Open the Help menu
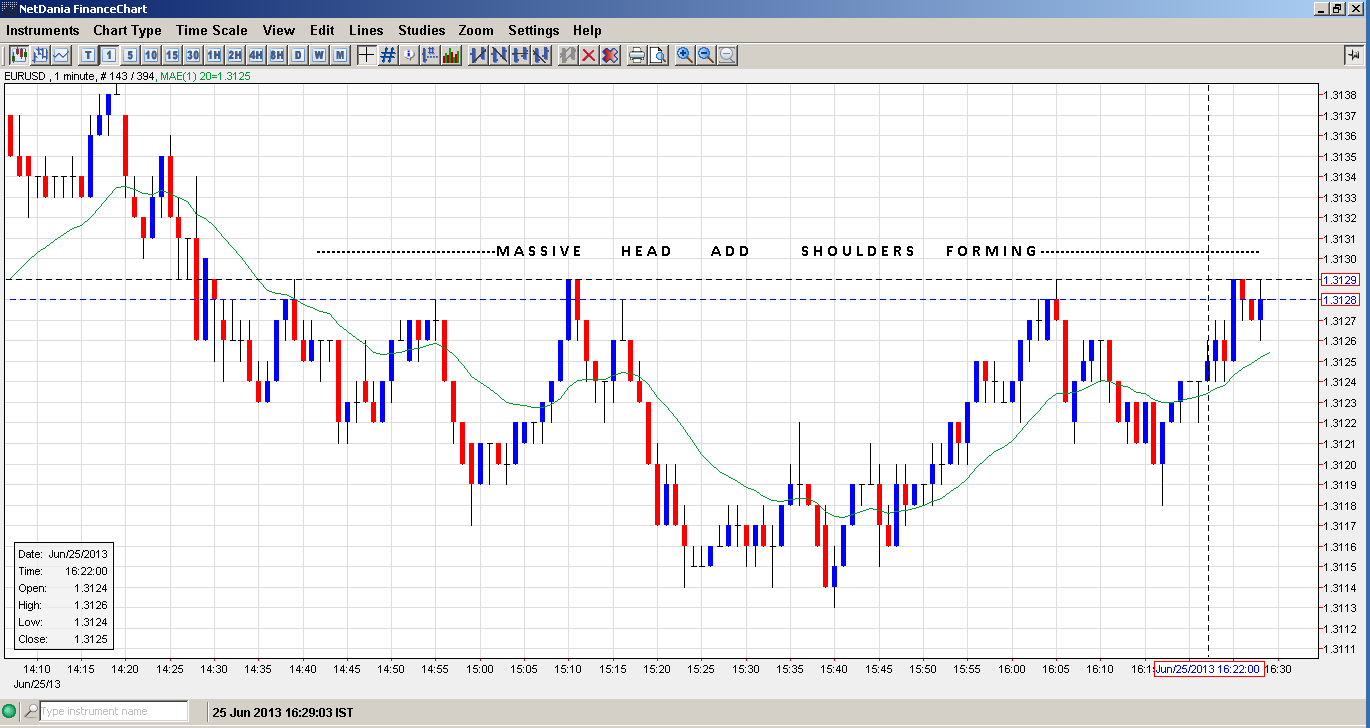The image size is (1370, 728). point(587,30)
